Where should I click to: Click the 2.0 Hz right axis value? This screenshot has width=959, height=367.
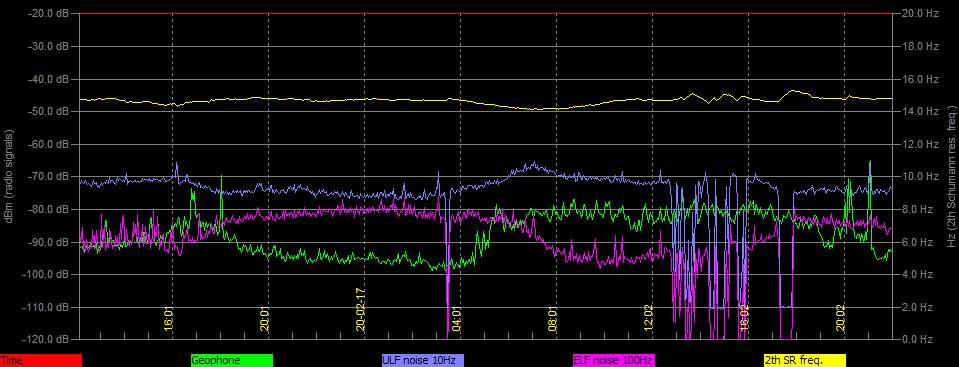(x=918, y=306)
